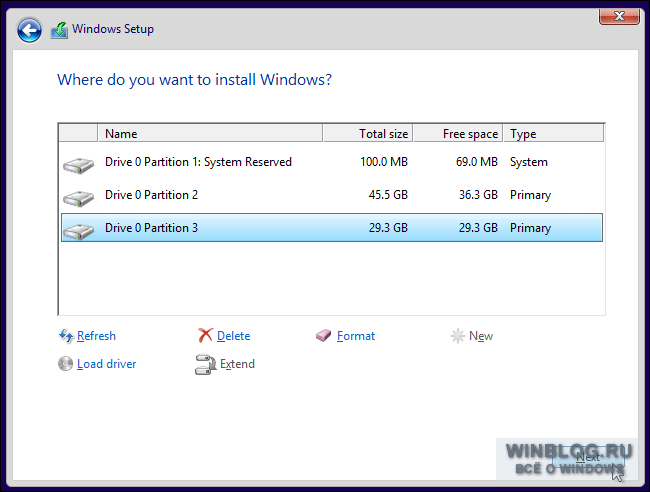The width and height of the screenshot is (650, 492).
Task: Click drive icon for Partition 3
Action: point(78,231)
